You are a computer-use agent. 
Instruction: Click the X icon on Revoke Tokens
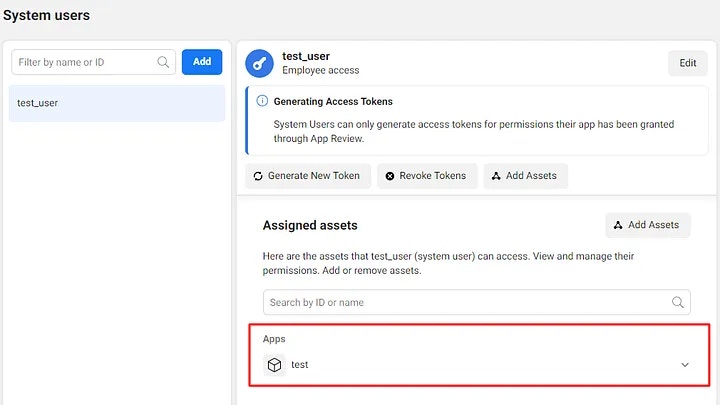point(390,176)
